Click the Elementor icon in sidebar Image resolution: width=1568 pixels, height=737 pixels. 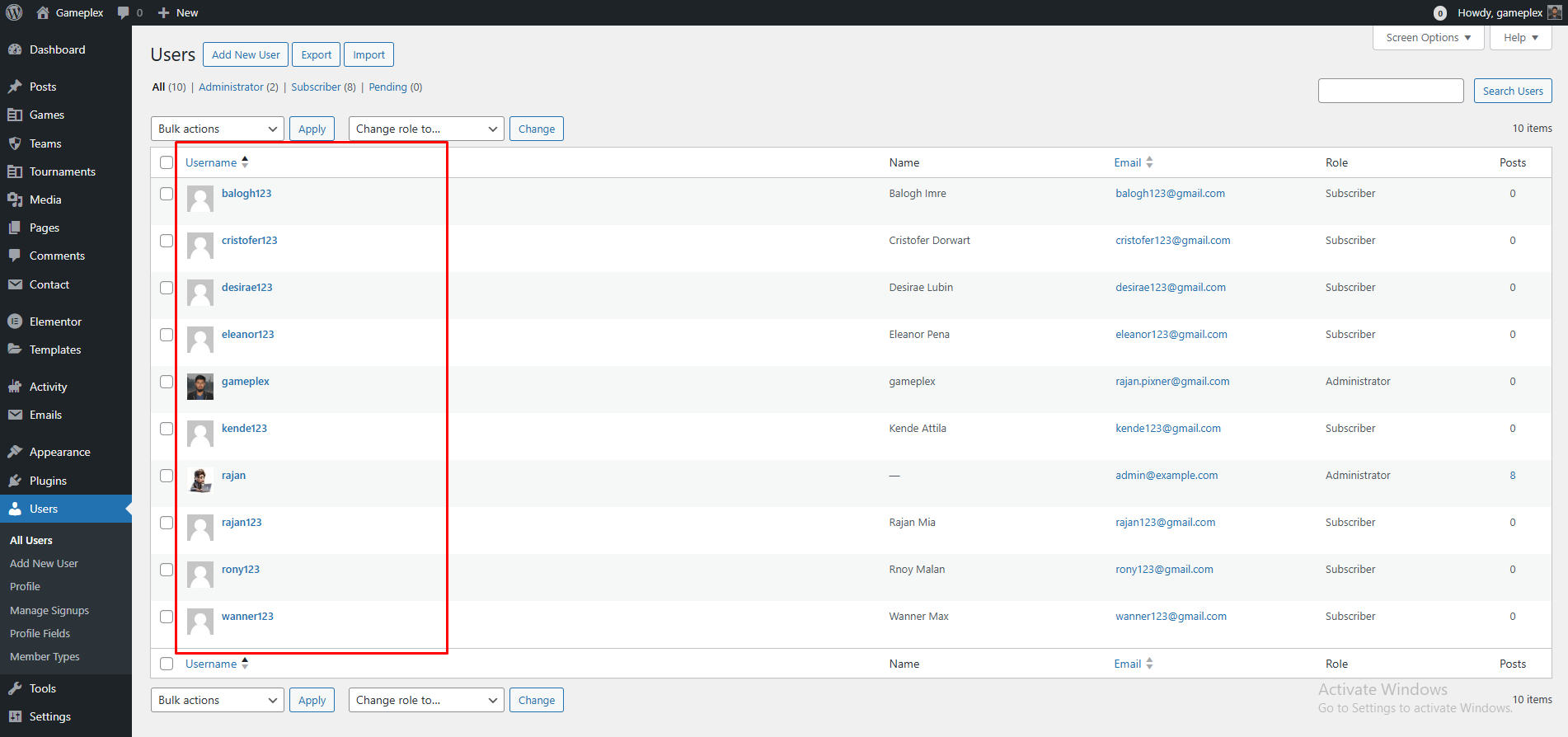[15, 322]
